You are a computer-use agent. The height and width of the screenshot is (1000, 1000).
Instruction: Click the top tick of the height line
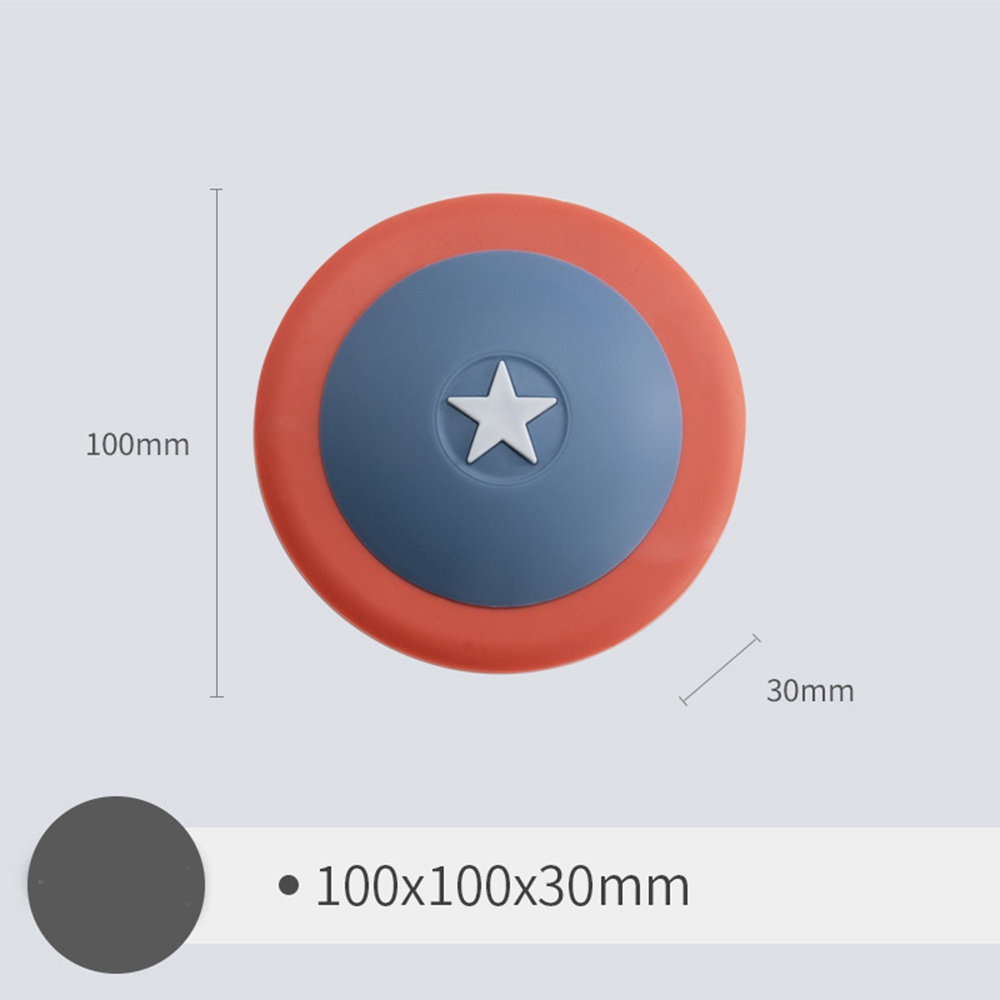(x=217, y=189)
